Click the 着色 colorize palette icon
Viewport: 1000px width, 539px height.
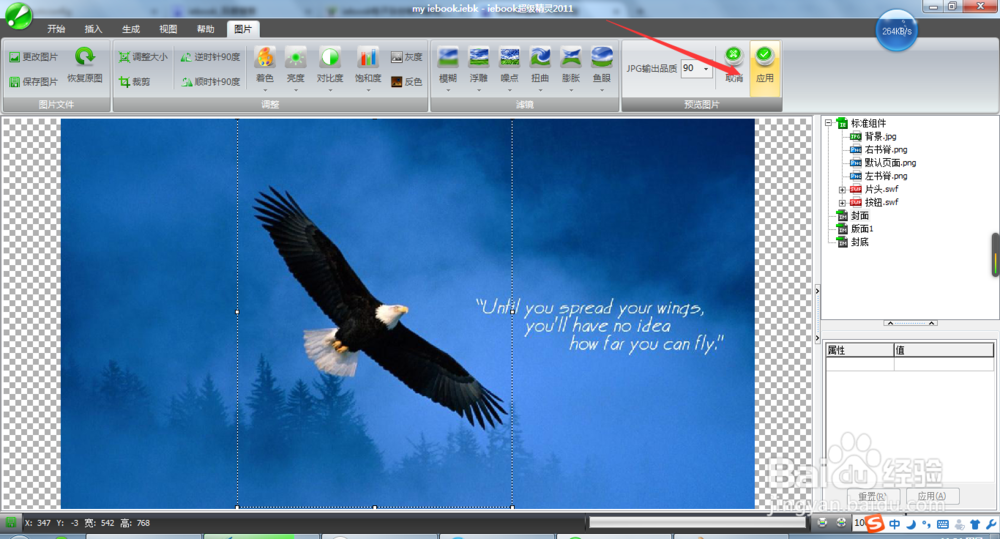pyautogui.click(x=265, y=57)
